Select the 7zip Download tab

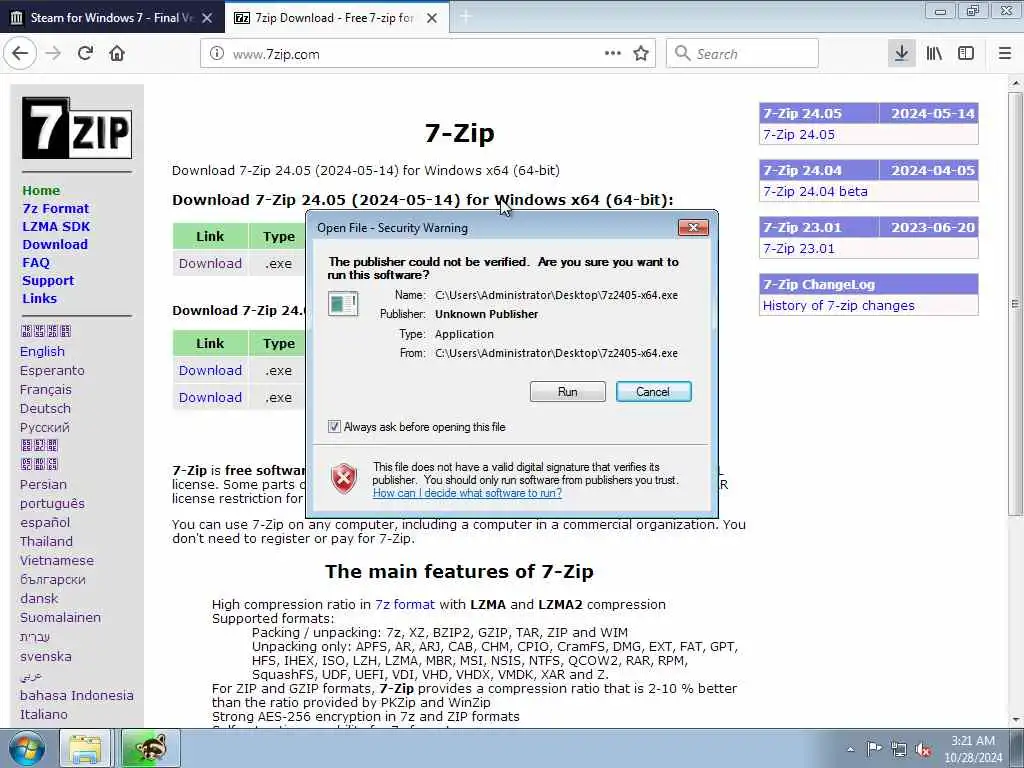(x=336, y=18)
